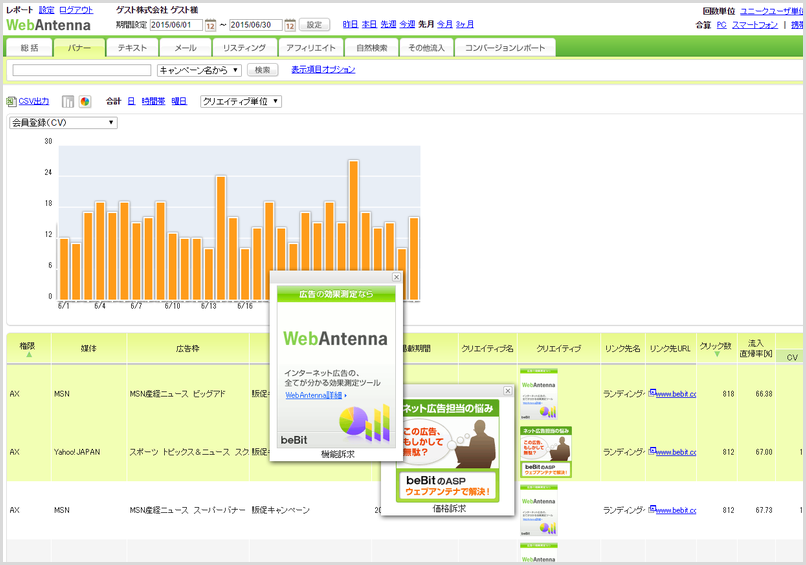Open the 設定 link in the header
Viewport: 806px width, 565px height.
46,10
